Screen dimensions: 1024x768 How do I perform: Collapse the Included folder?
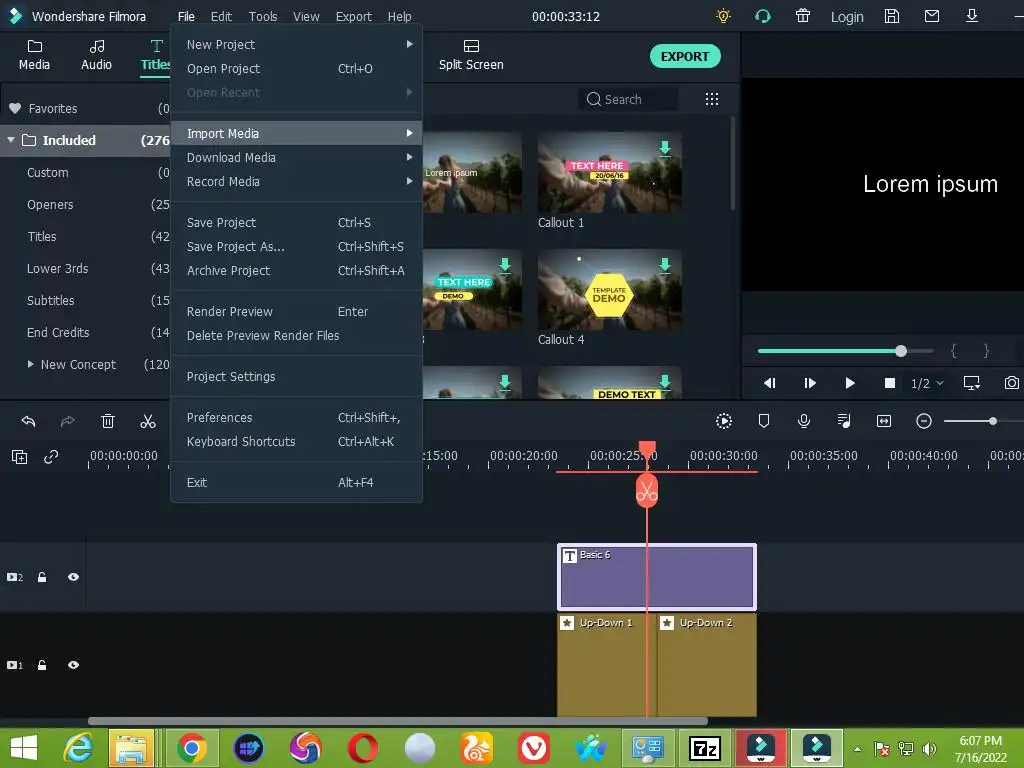11,140
